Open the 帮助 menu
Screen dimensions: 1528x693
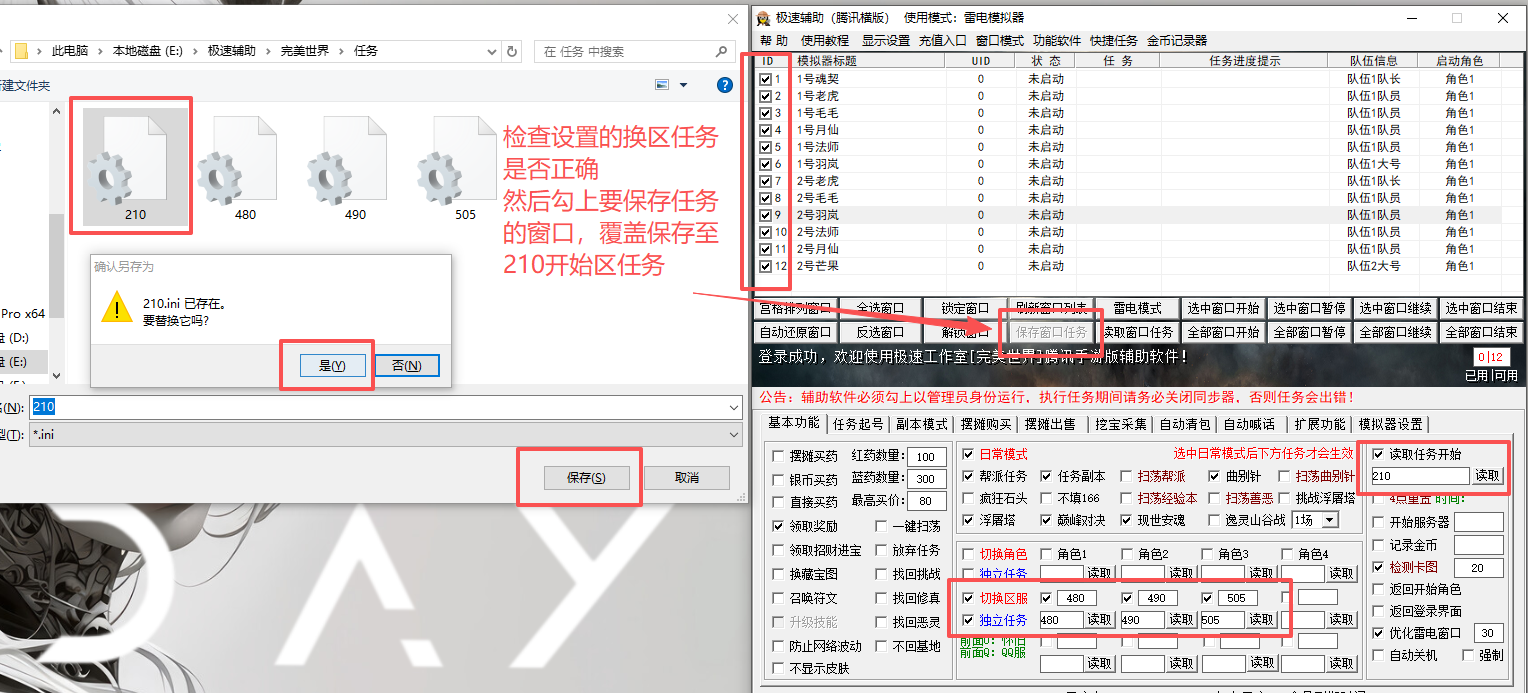773,41
